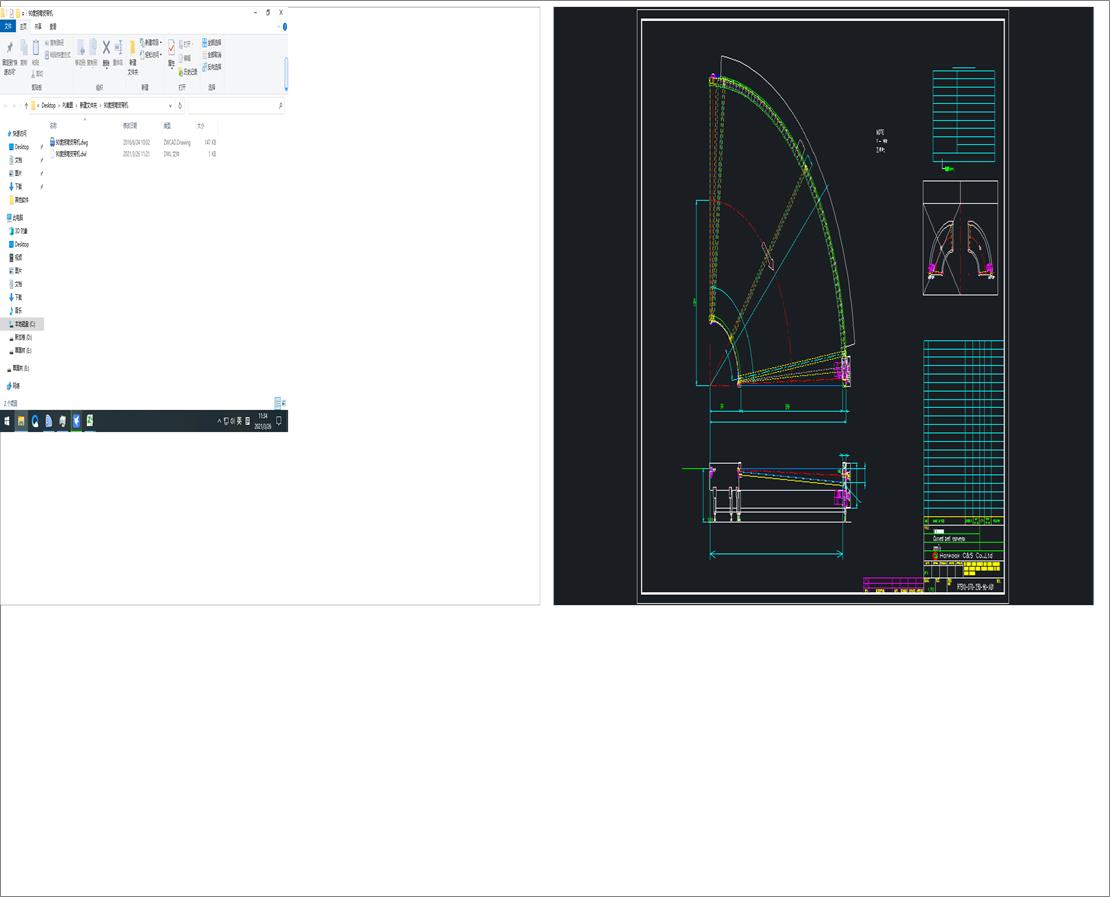Open the address bar history dropdown arrow
Screen dimensions: 1110x897
click(x=170, y=105)
